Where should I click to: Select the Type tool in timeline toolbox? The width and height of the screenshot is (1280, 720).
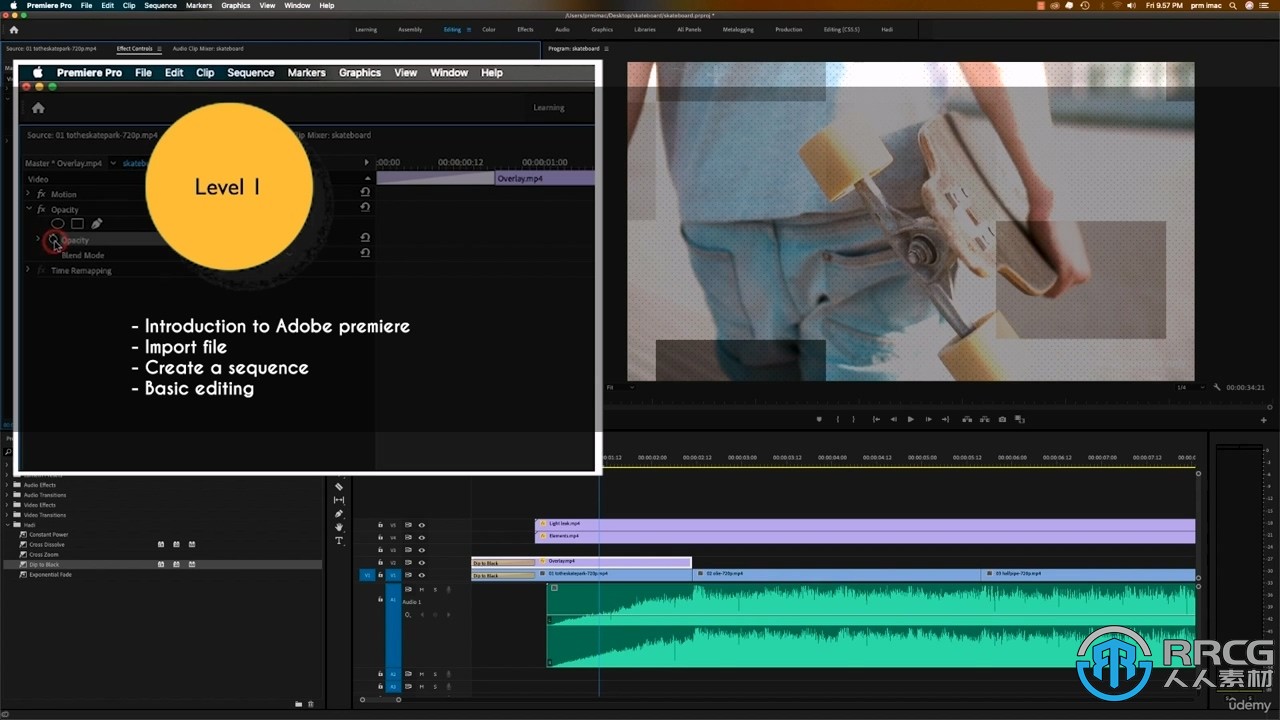tap(339, 541)
